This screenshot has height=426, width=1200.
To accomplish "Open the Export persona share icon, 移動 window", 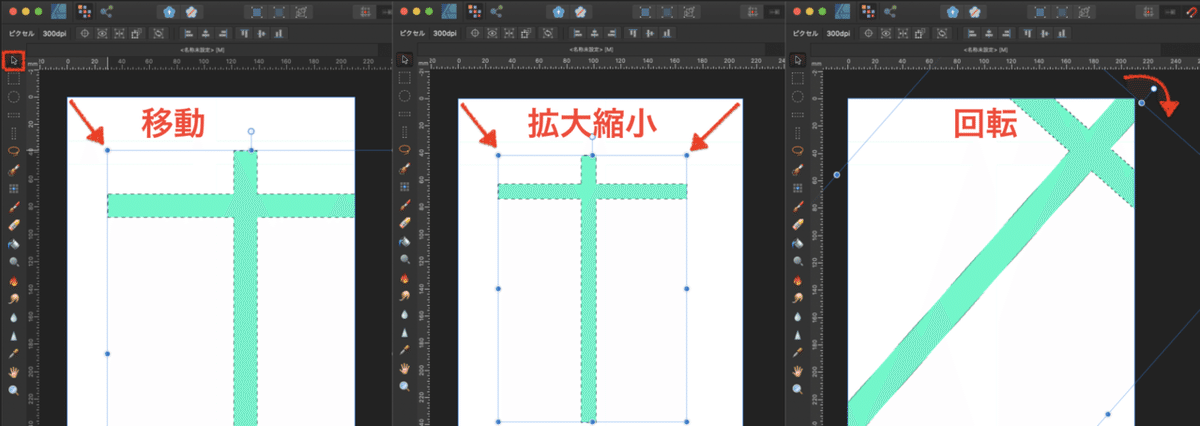I will coord(106,12).
